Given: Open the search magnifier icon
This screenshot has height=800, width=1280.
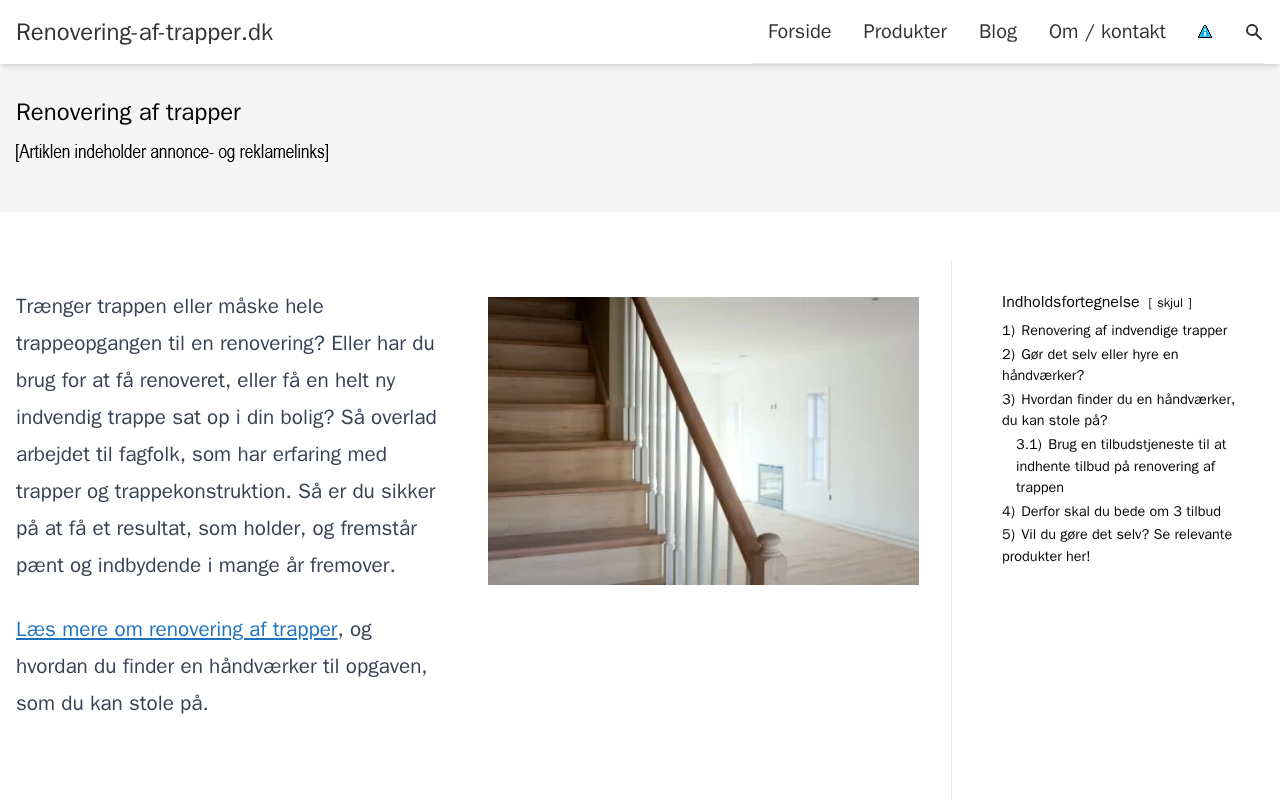Looking at the screenshot, I should [x=1254, y=32].
